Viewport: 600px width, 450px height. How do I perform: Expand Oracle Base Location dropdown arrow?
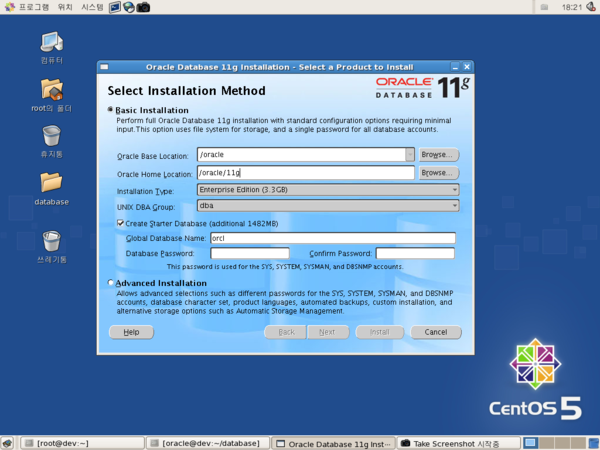tap(409, 155)
